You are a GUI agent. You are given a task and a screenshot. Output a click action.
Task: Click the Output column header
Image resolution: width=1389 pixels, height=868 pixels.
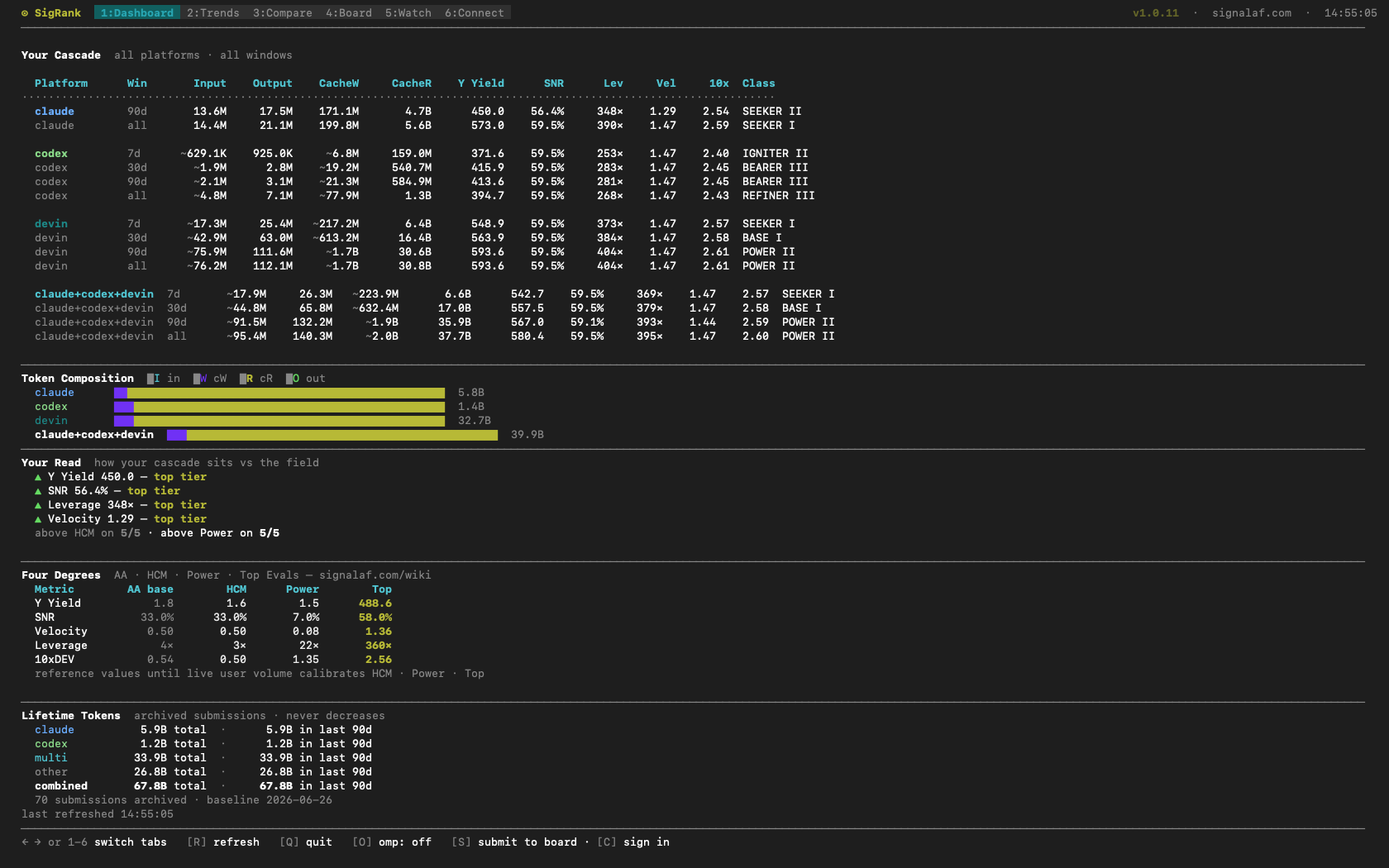pyautogui.click(x=273, y=83)
